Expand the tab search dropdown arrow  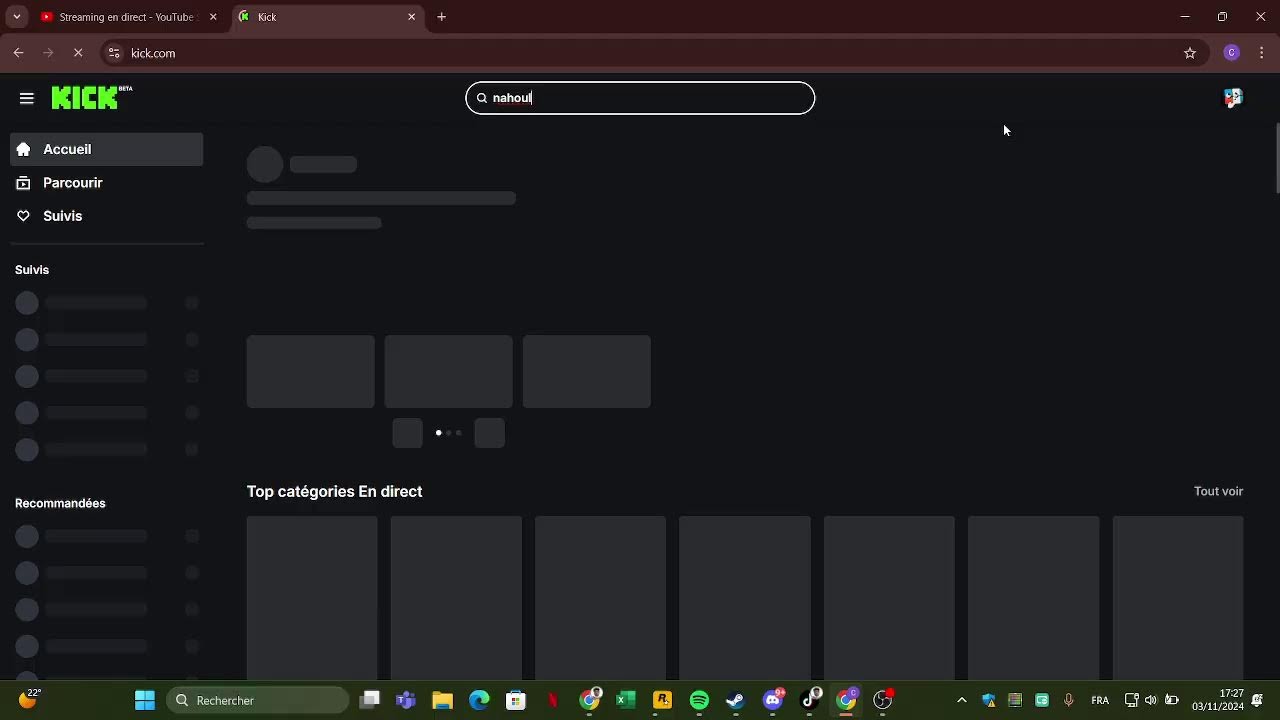[x=16, y=17]
